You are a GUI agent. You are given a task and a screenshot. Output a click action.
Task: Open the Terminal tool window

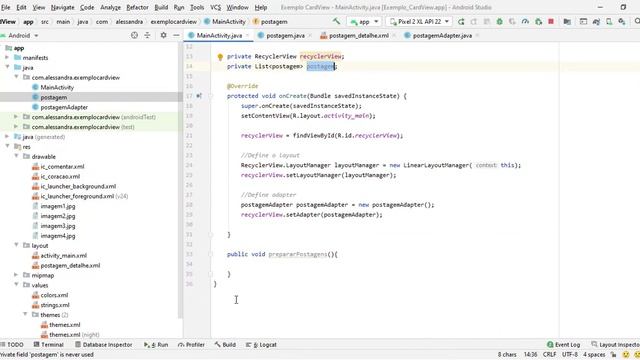[x=49, y=345]
